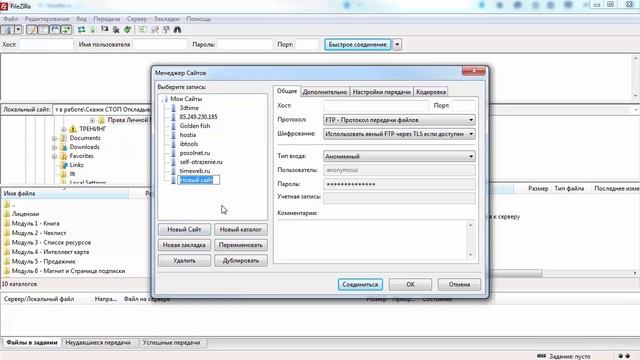
Task: Click the quick connect Пароль field
Action: 244,44
